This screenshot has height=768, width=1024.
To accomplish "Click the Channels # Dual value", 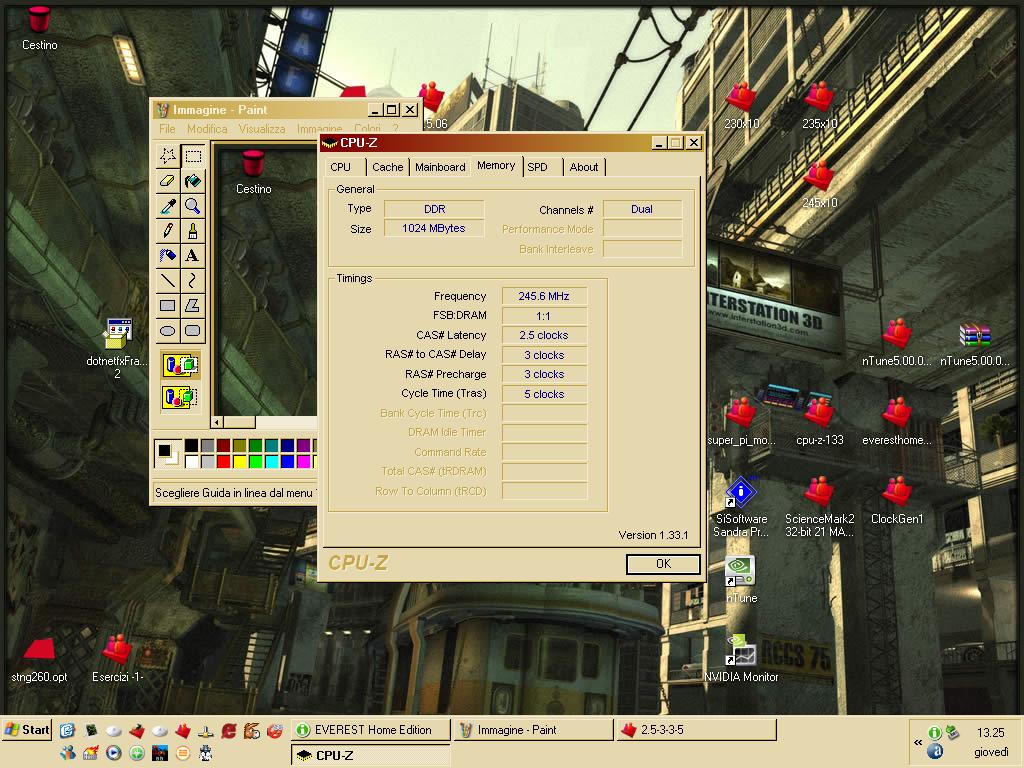I will click(642, 209).
